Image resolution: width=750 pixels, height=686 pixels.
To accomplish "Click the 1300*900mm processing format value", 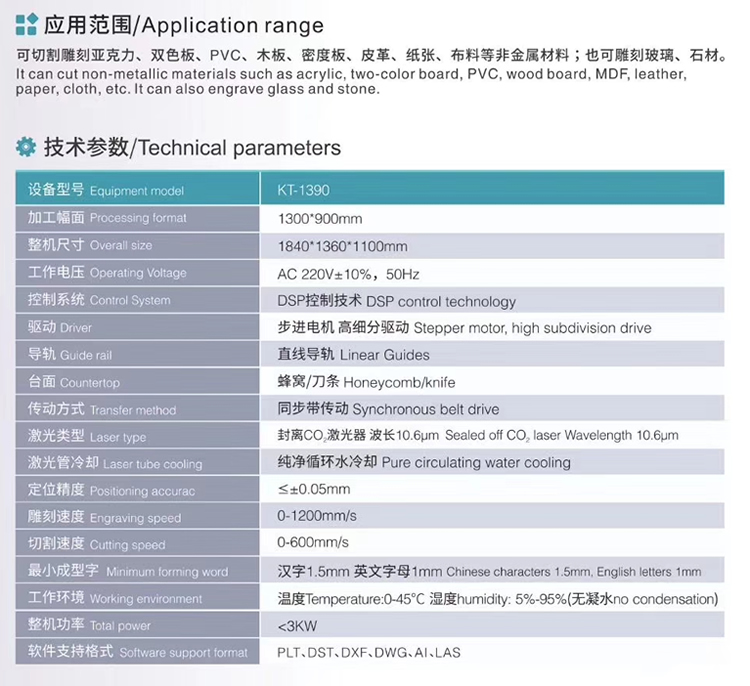I will point(319,218).
